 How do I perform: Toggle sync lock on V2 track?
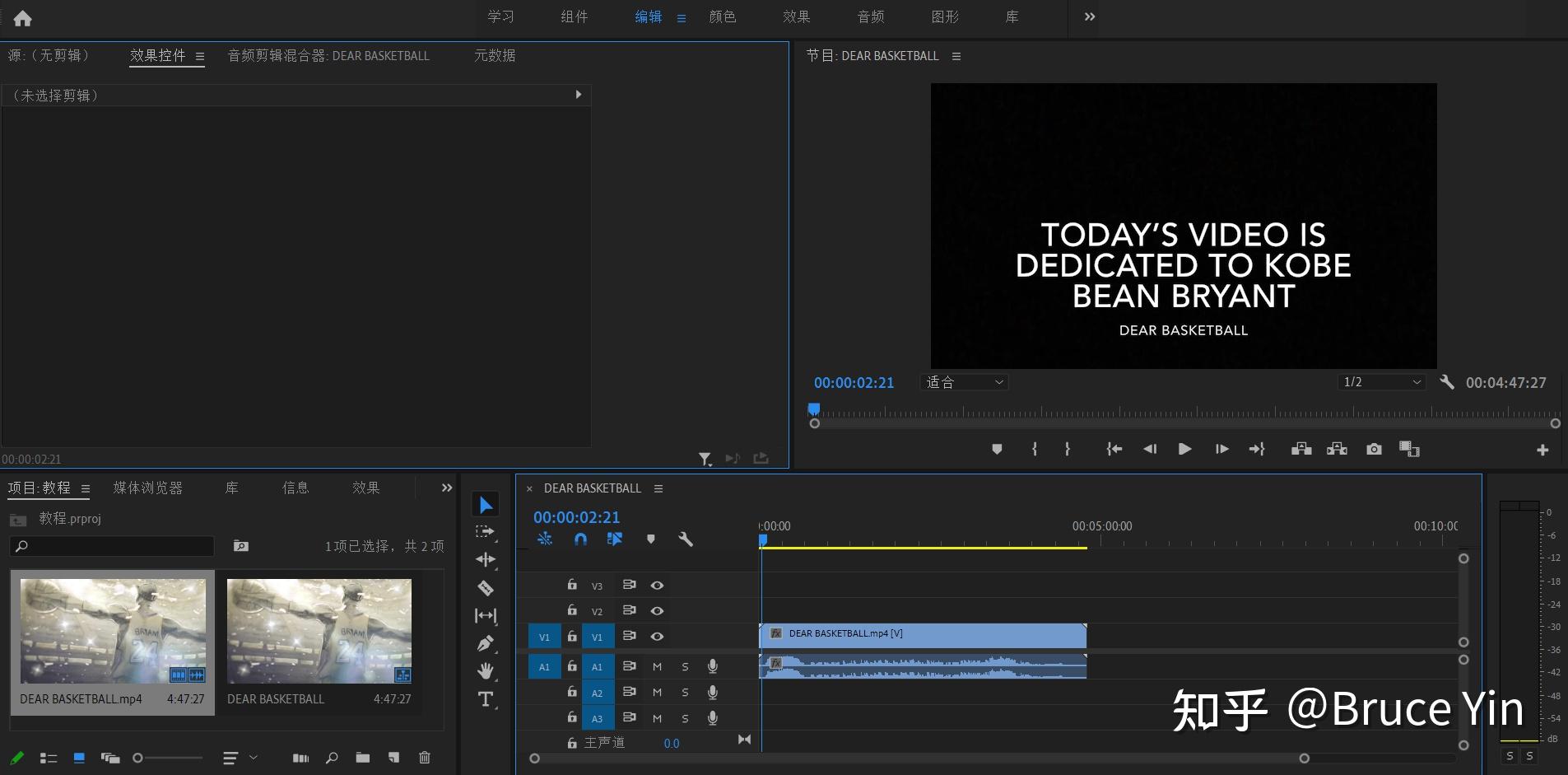(x=629, y=610)
